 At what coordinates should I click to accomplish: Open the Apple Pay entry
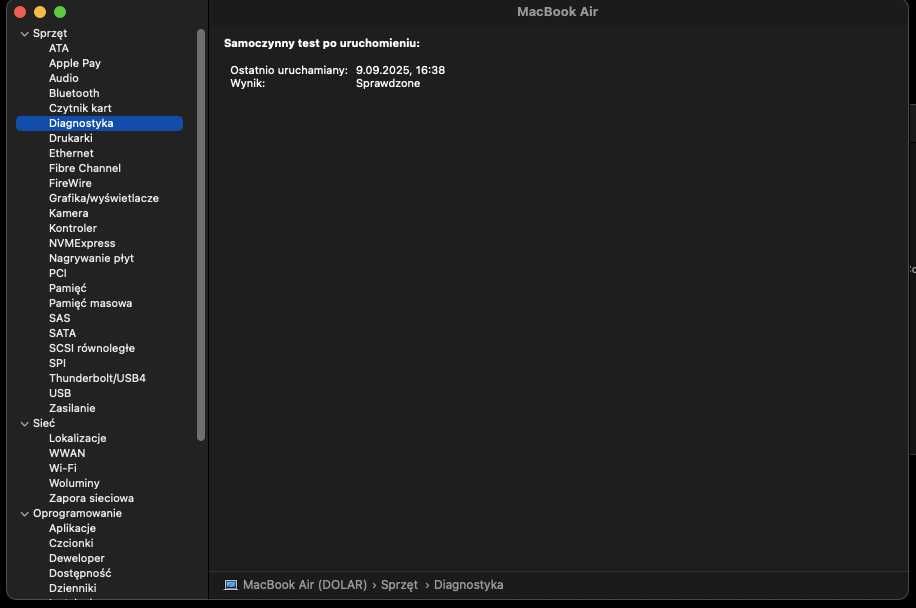click(75, 63)
